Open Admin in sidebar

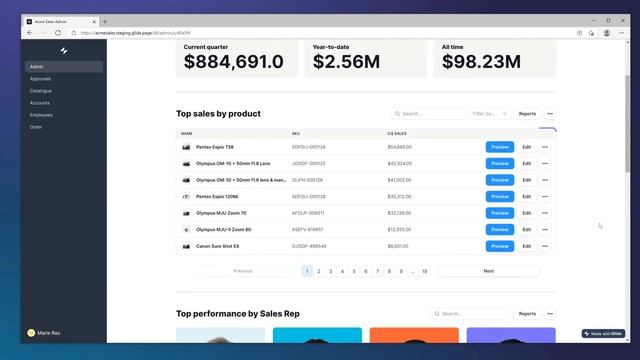click(64, 67)
